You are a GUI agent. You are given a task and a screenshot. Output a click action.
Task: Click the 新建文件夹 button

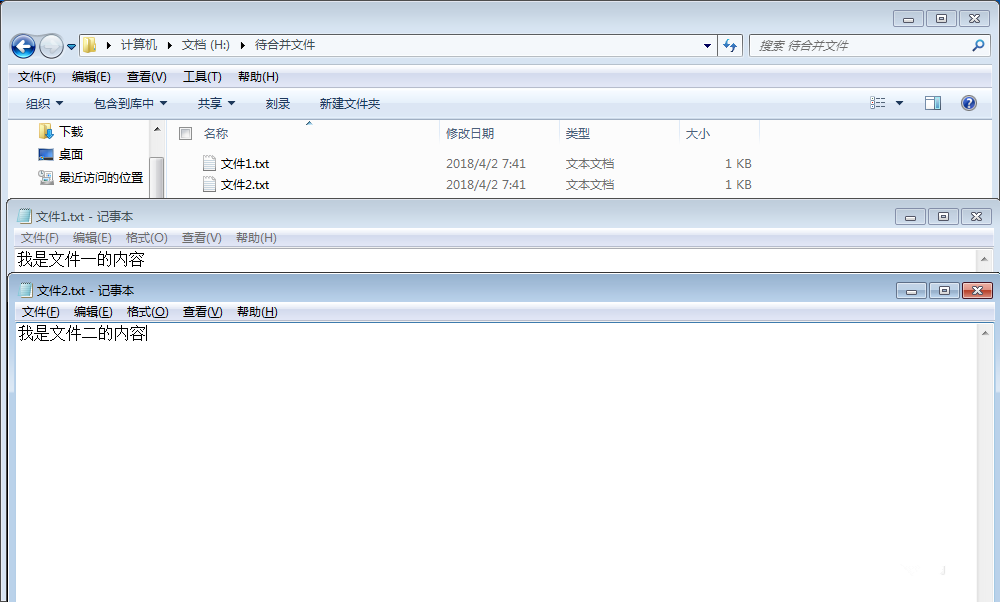(x=349, y=103)
